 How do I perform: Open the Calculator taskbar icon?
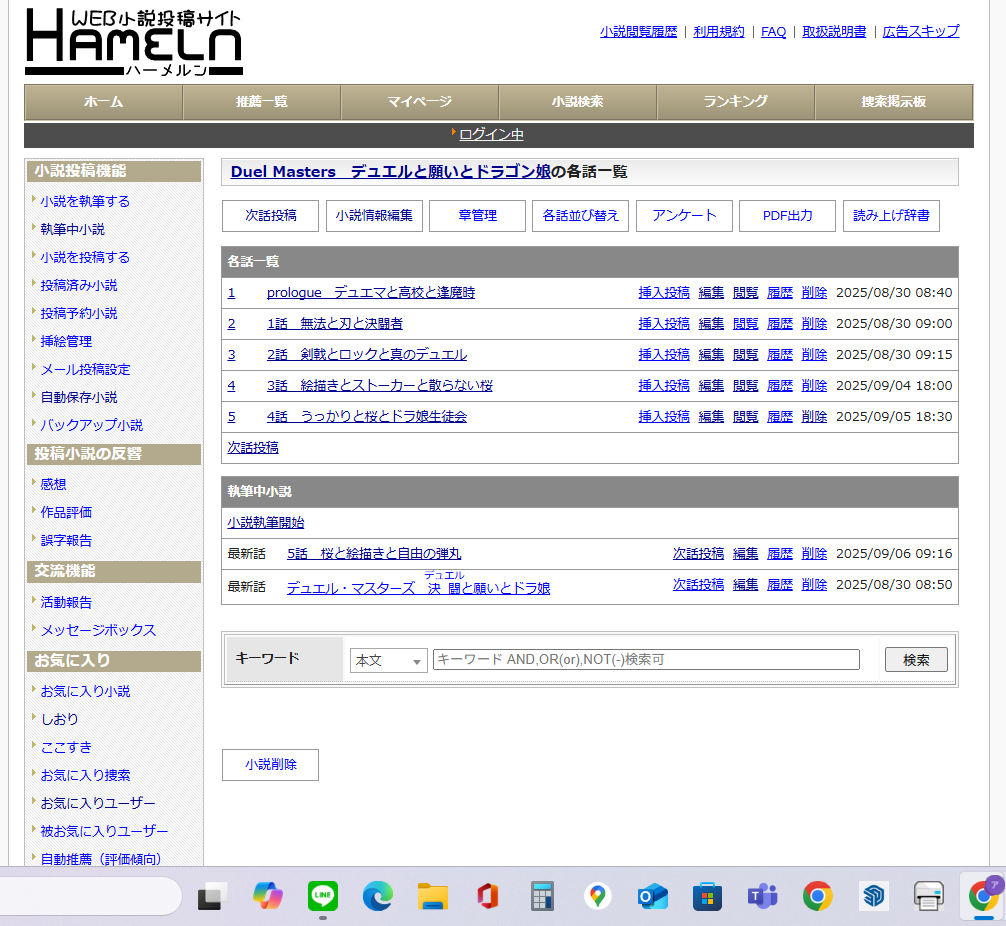tap(542, 896)
